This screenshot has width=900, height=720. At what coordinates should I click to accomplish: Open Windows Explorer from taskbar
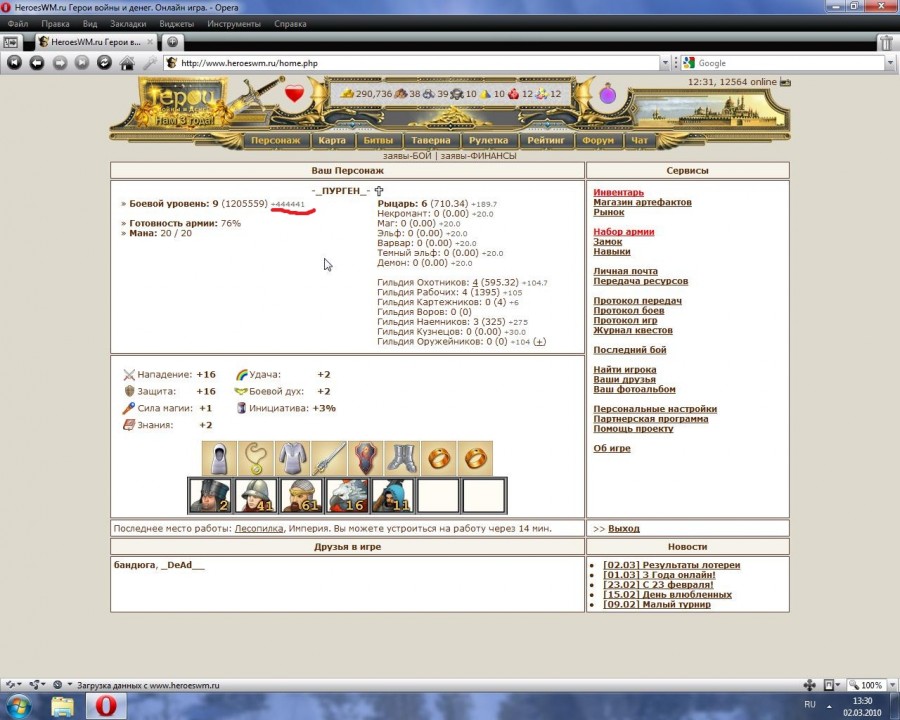point(63,706)
